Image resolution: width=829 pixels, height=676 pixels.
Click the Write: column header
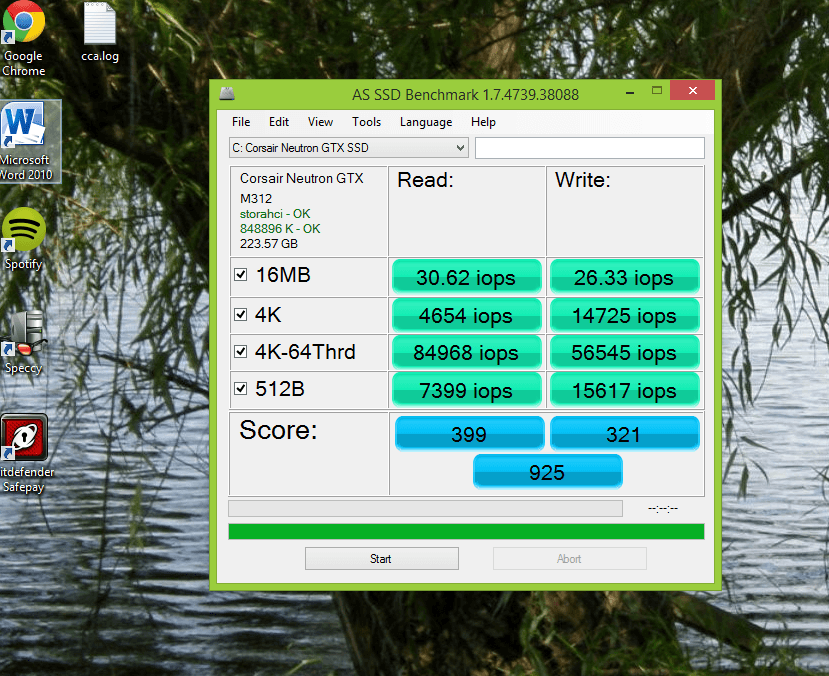pyautogui.click(x=583, y=180)
